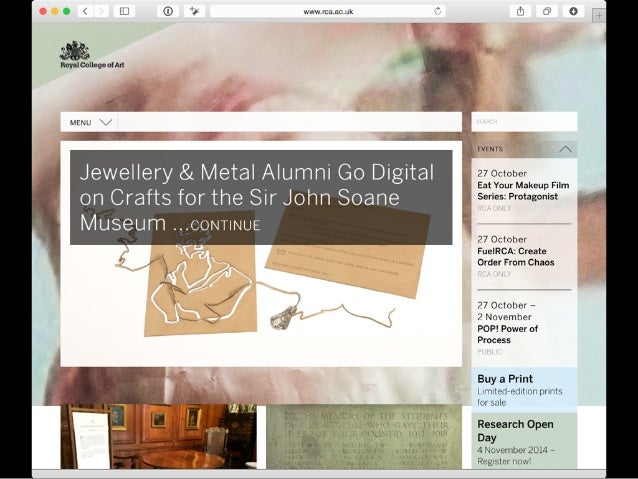The width and height of the screenshot is (638, 479).
Task: Go forward with Safari's forward arrow
Action: pyautogui.click(x=101, y=11)
